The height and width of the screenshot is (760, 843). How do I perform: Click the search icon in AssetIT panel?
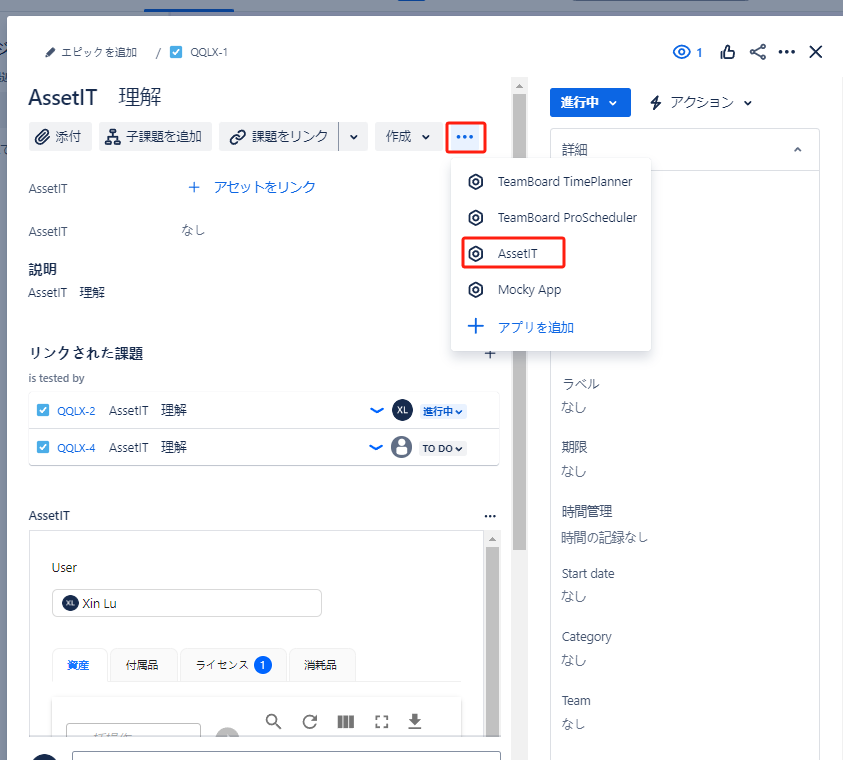click(x=273, y=721)
